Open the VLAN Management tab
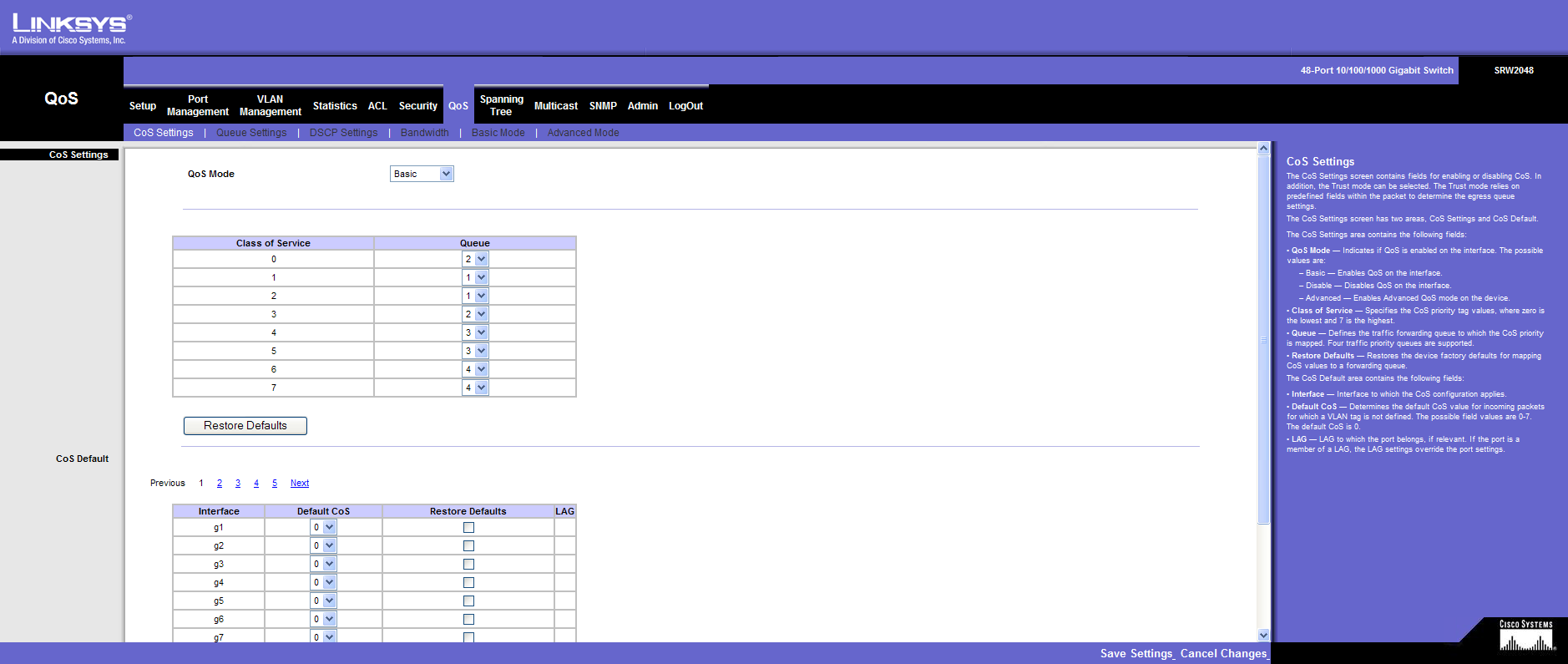The width and height of the screenshot is (1568, 664). click(x=270, y=105)
